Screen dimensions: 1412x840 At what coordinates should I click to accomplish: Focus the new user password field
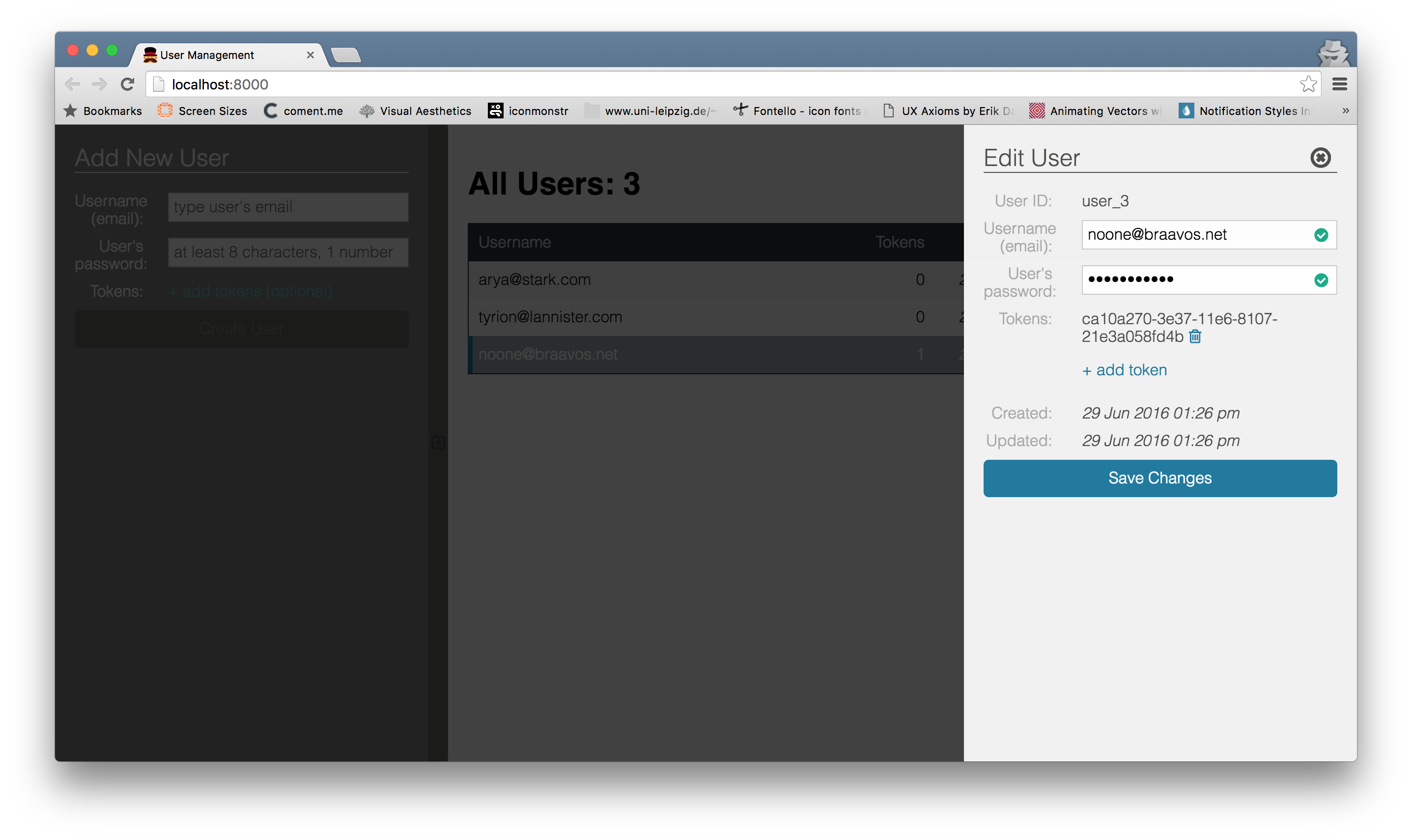tap(288, 252)
